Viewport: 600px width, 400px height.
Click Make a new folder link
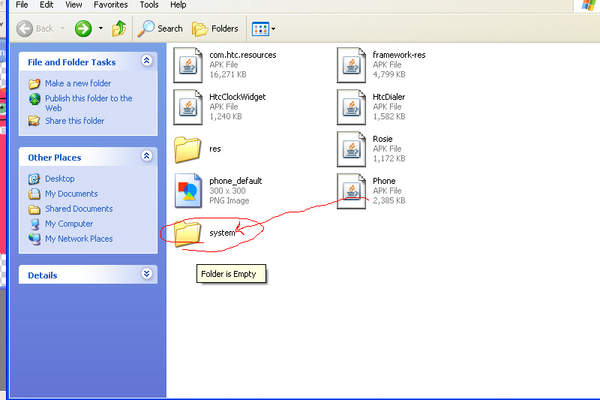pos(78,83)
